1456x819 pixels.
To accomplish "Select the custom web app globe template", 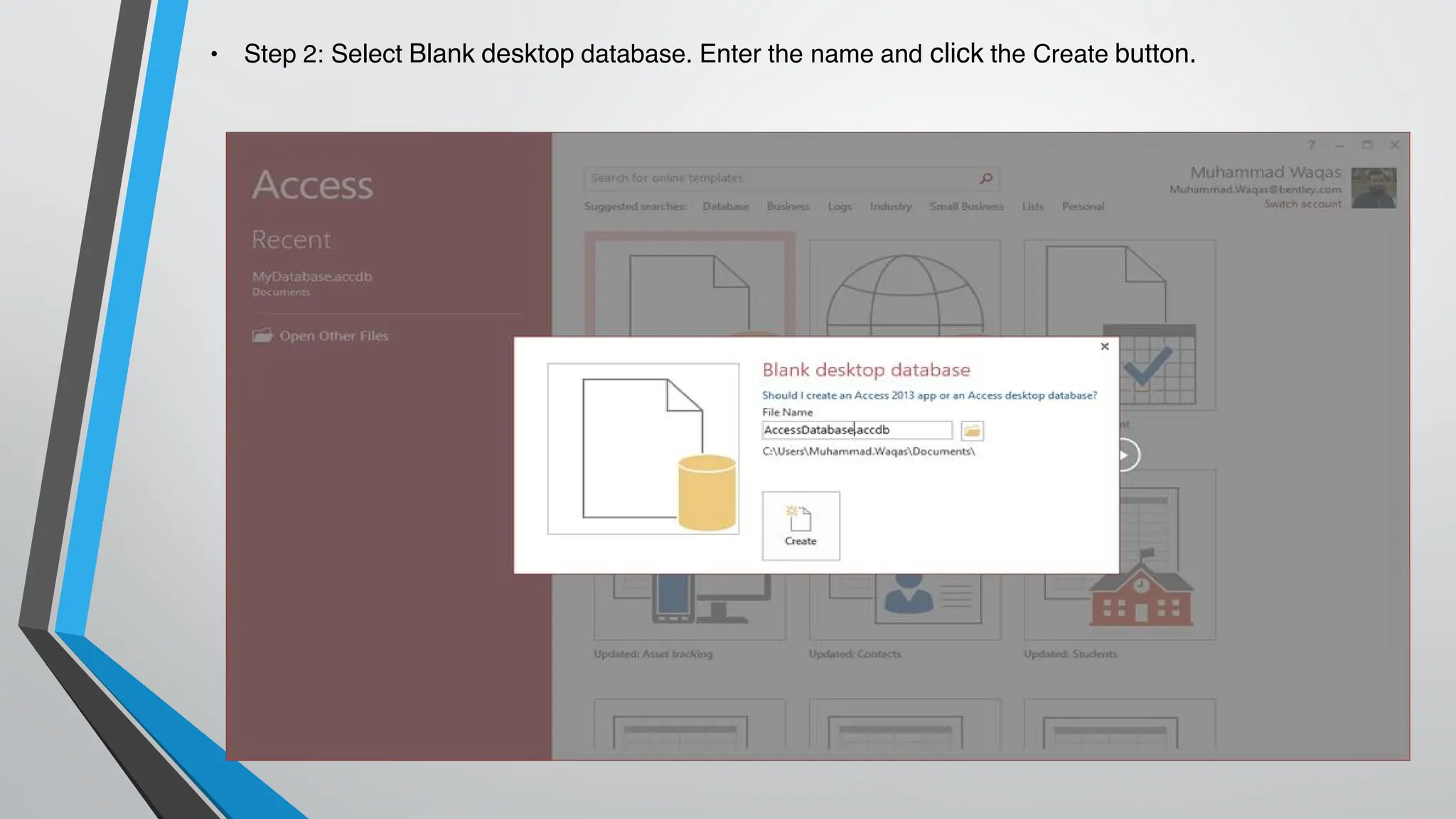I will coord(904,288).
